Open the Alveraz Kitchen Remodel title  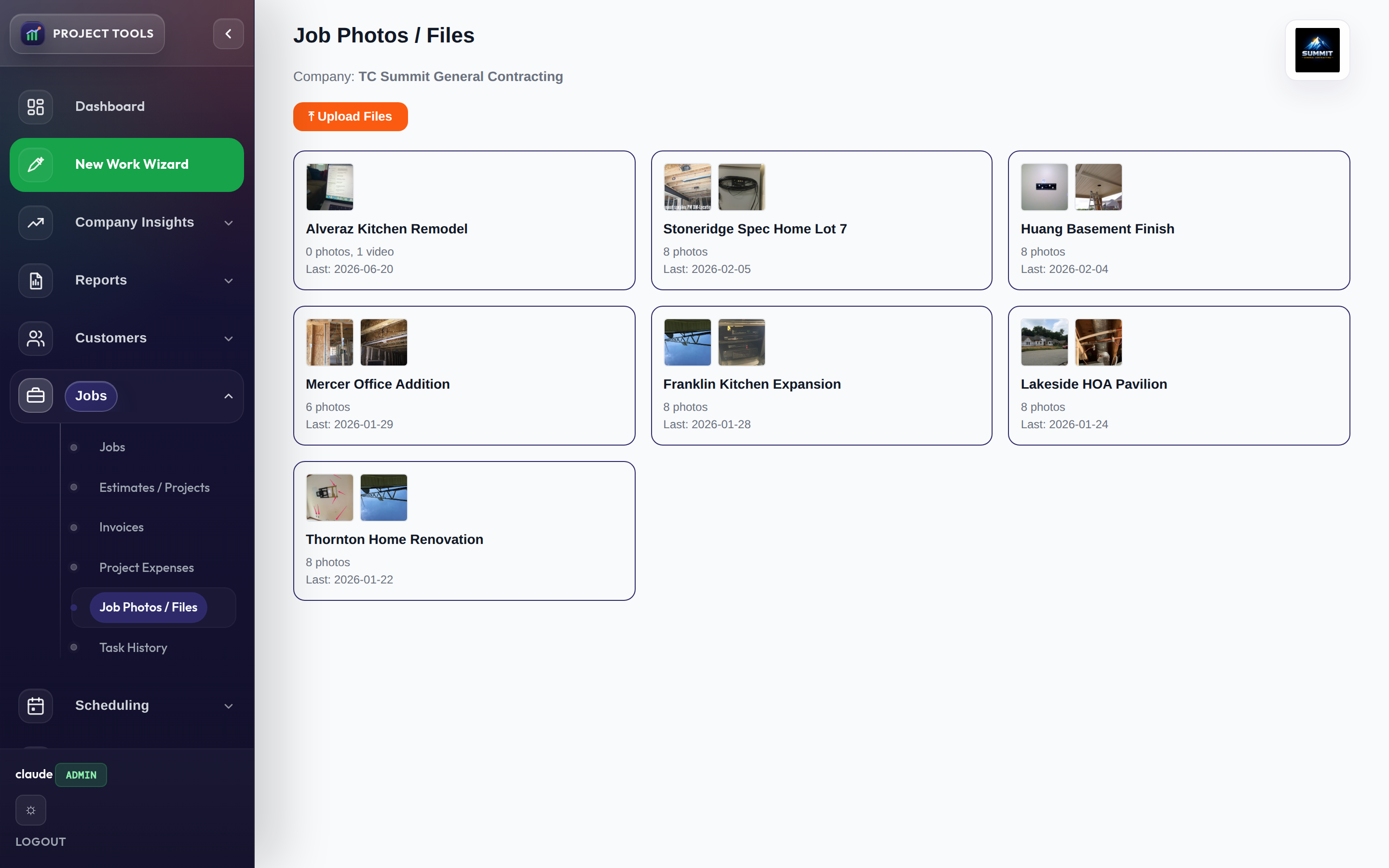[x=386, y=229]
